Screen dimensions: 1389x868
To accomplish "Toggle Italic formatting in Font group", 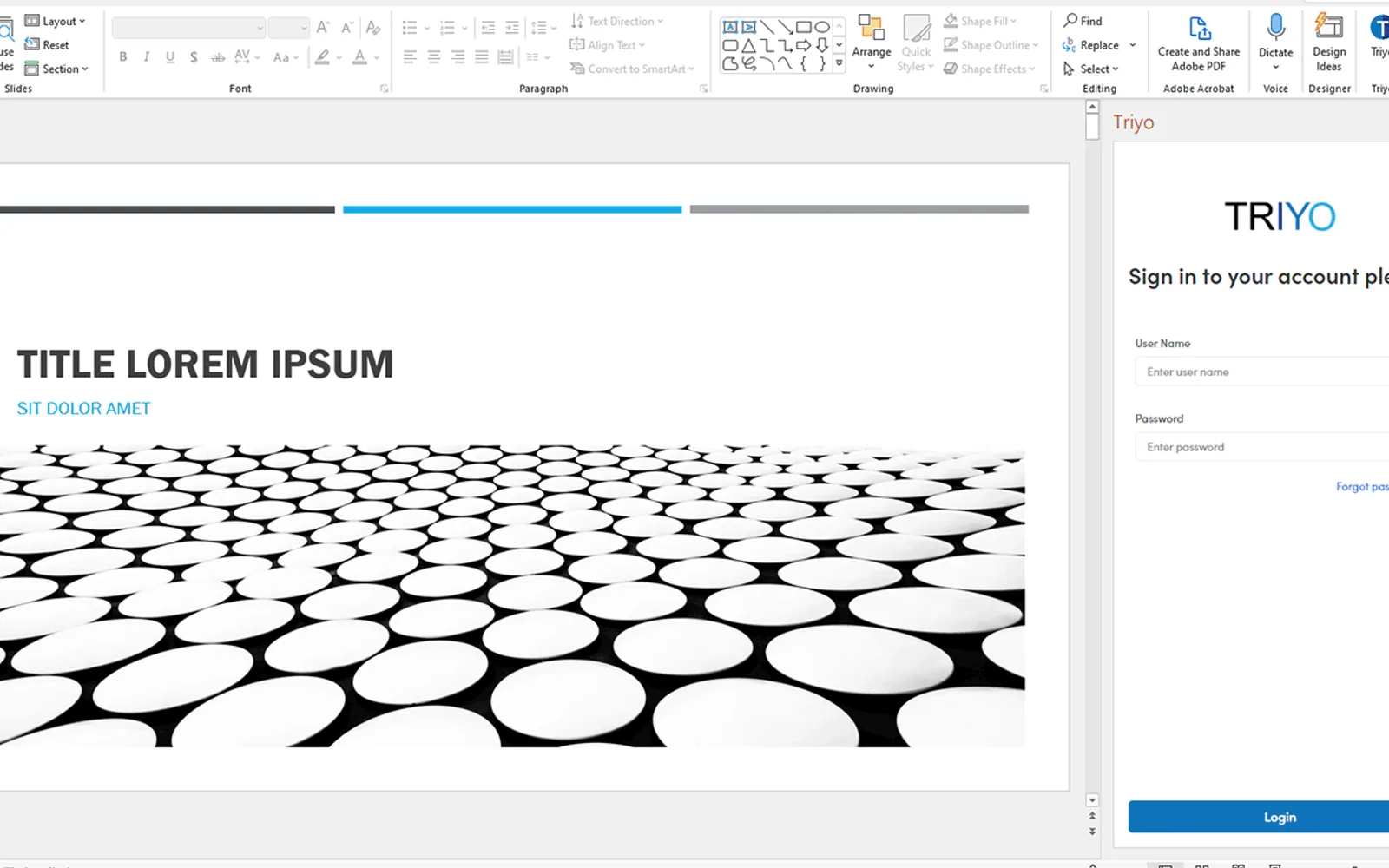I will coord(147,57).
